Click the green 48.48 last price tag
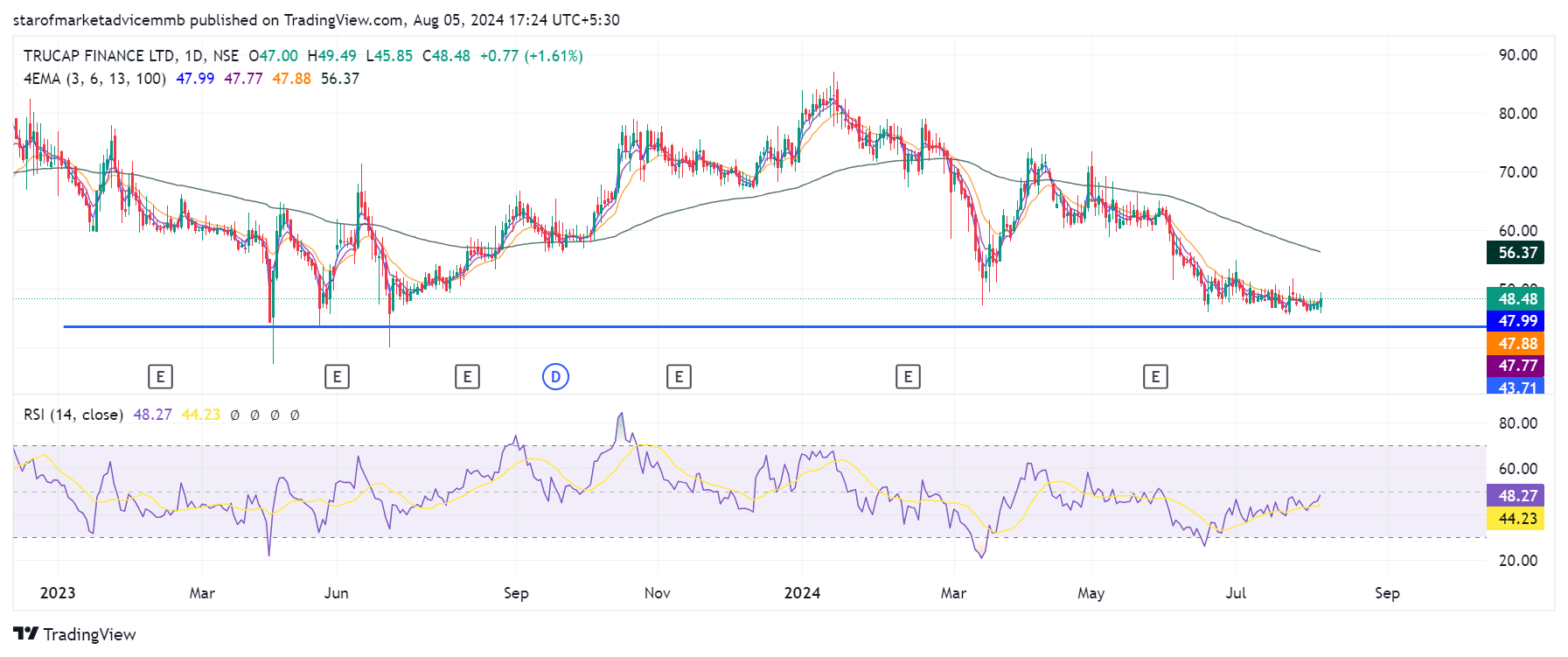This screenshot has width=1568, height=657. coord(1516,298)
